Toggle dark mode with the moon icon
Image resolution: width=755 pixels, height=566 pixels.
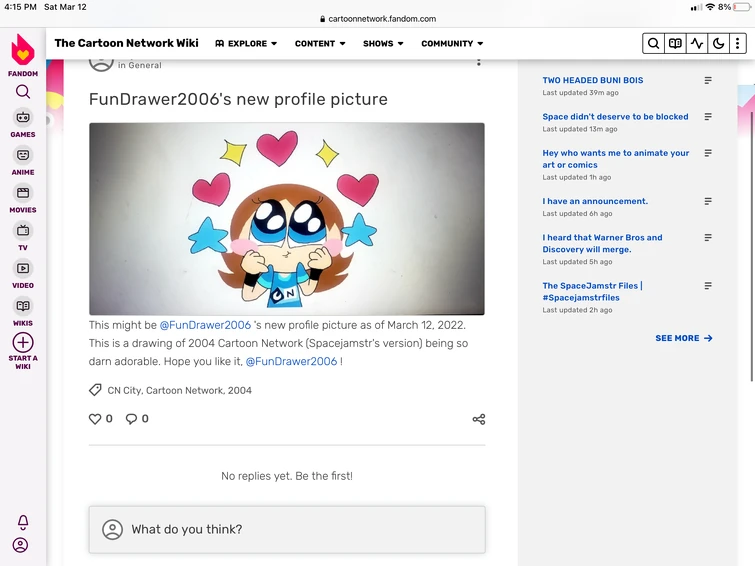pos(718,43)
